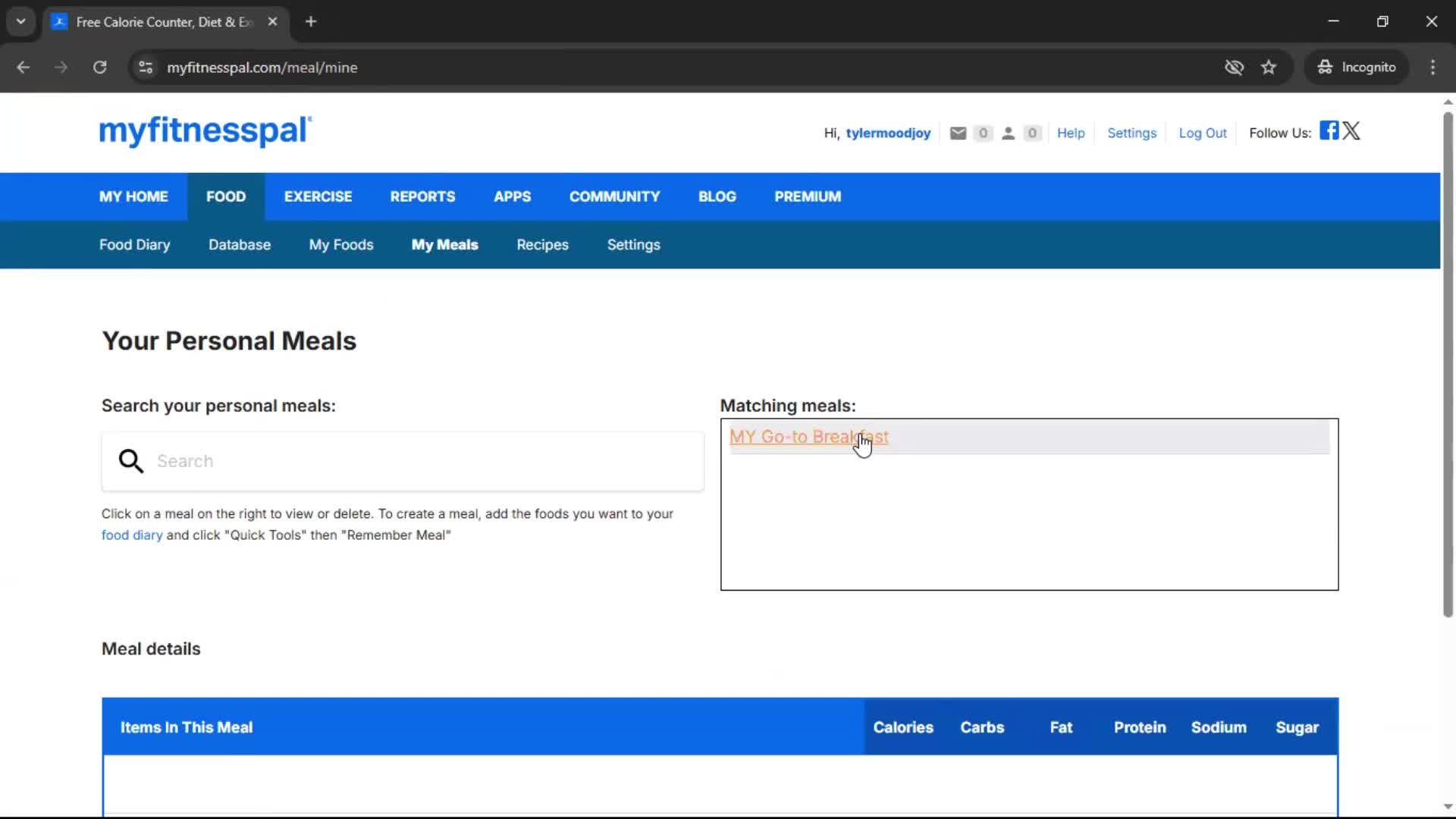Visit the Facebook page icon
Screen dimensions: 1456x819
(1329, 130)
